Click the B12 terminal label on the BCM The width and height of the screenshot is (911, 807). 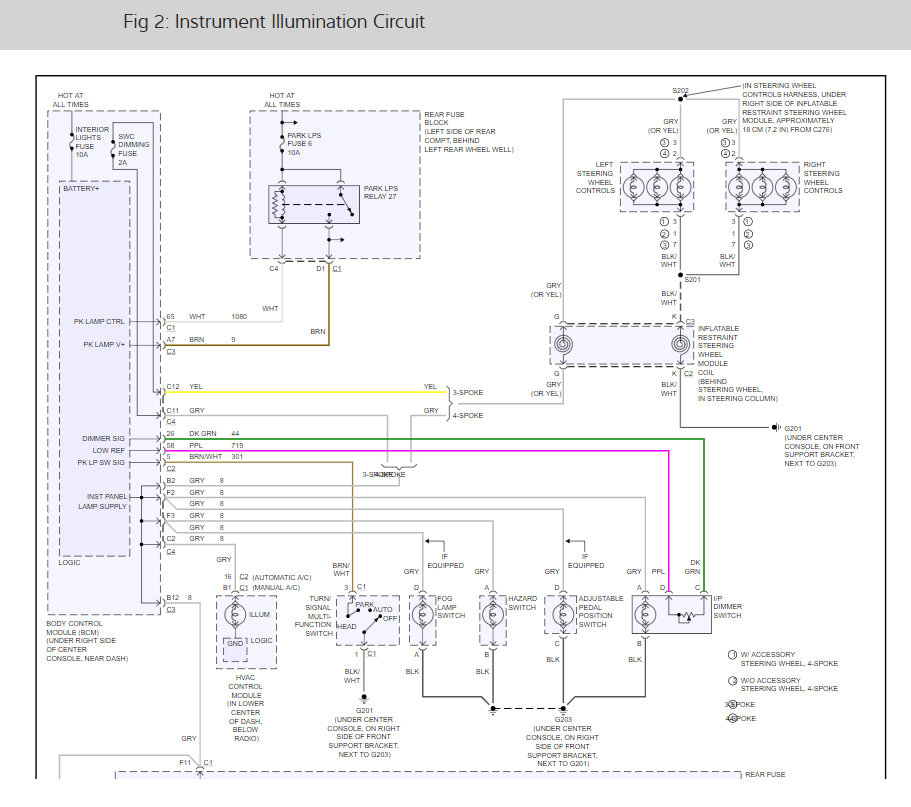click(x=173, y=597)
